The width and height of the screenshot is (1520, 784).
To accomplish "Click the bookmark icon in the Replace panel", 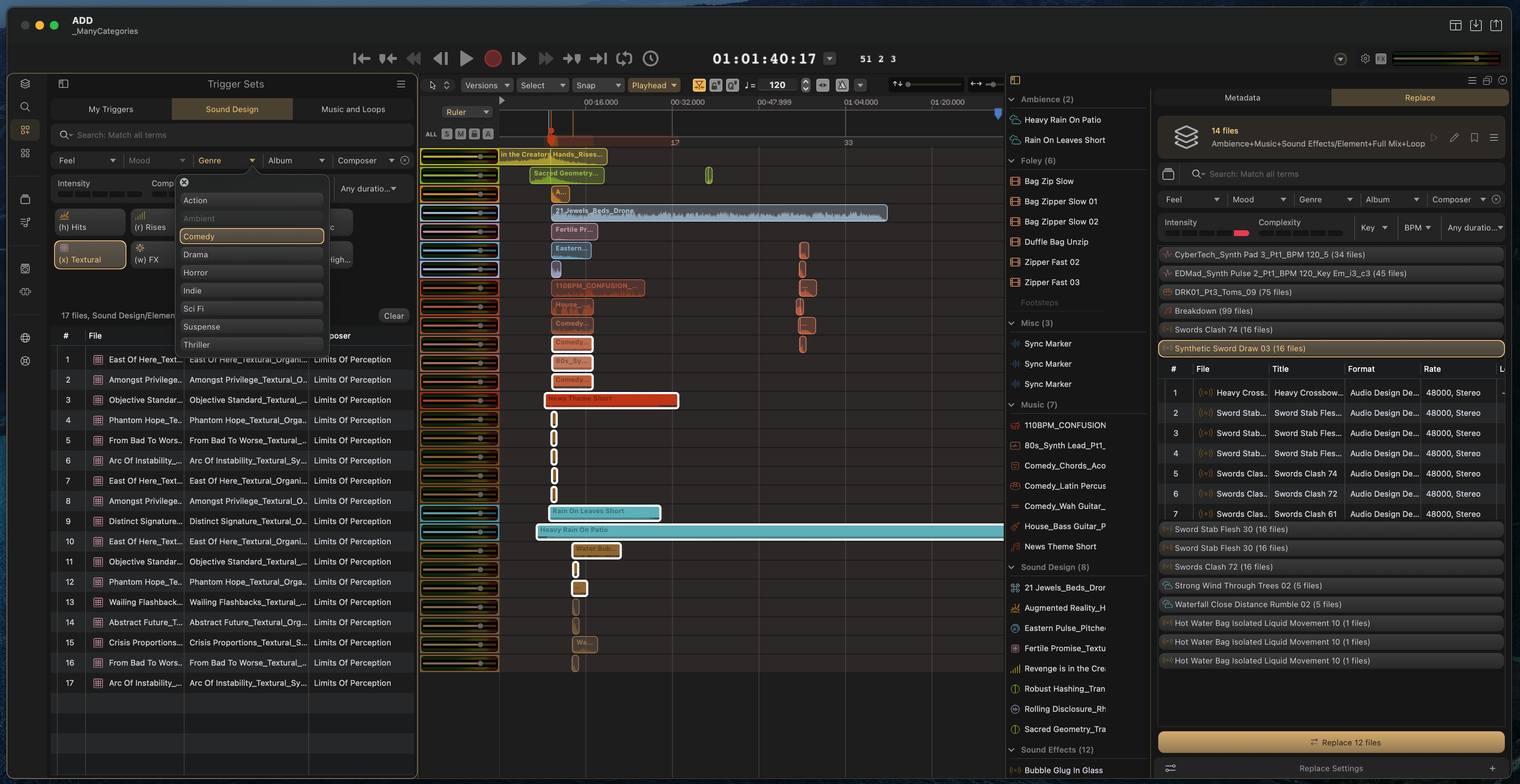I will pyautogui.click(x=1474, y=138).
